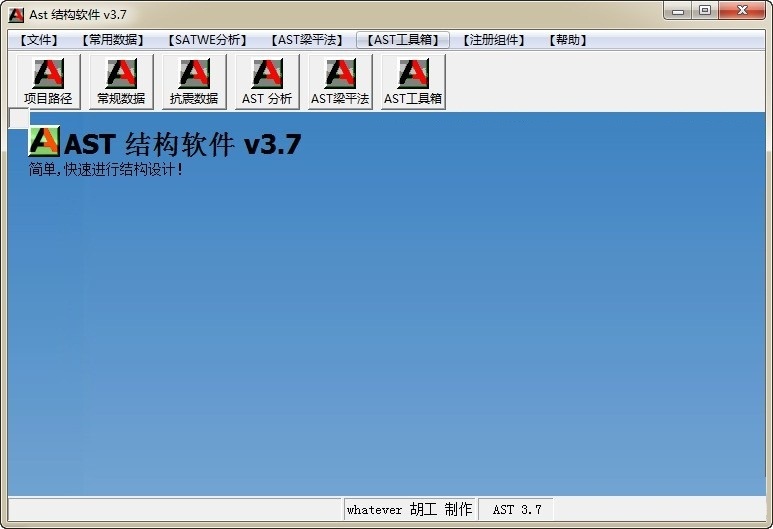Open the 【常用数据】 menu
Screen dimensions: 773x529
[x=113, y=40]
